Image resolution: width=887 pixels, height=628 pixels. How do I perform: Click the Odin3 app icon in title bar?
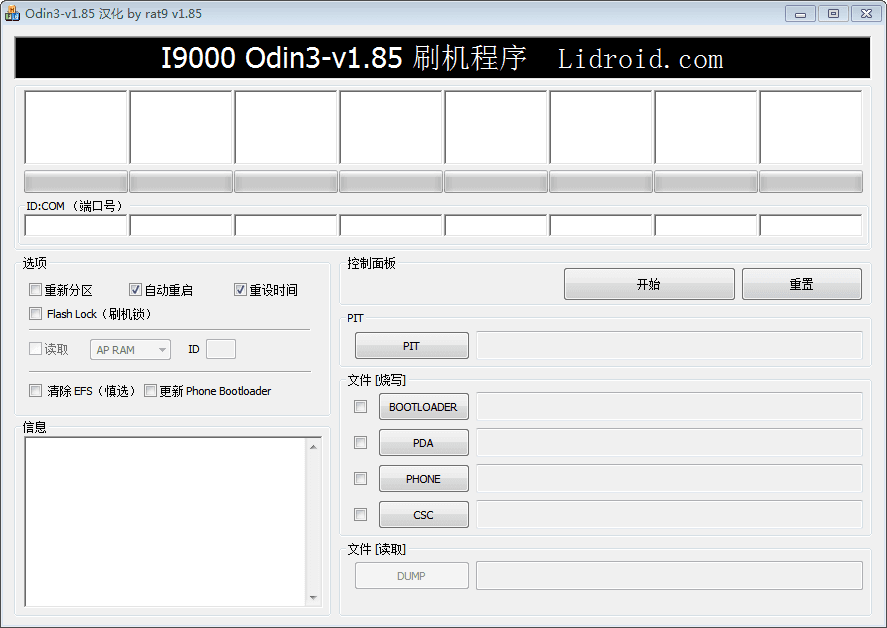(x=12, y=13)
